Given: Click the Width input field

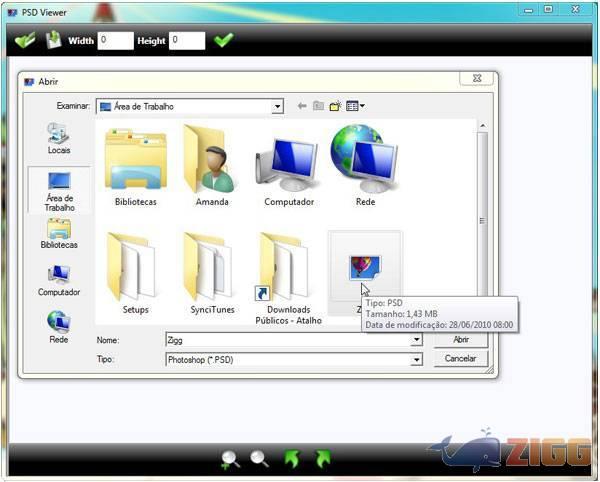Looking at the screenshot, I should pyautogui.click(x=115, y=41).
